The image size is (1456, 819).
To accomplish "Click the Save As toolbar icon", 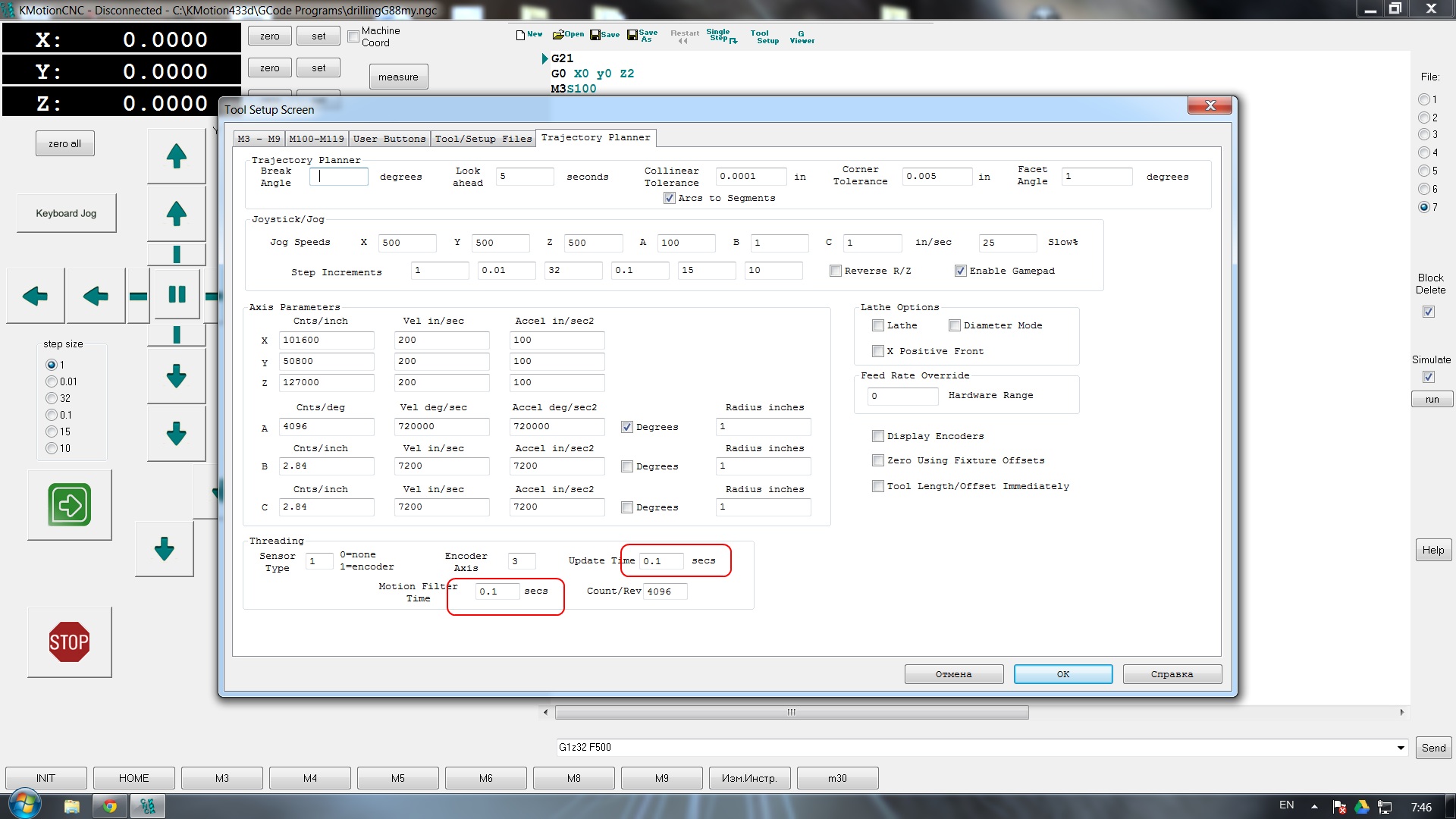I will coord(642,36).
